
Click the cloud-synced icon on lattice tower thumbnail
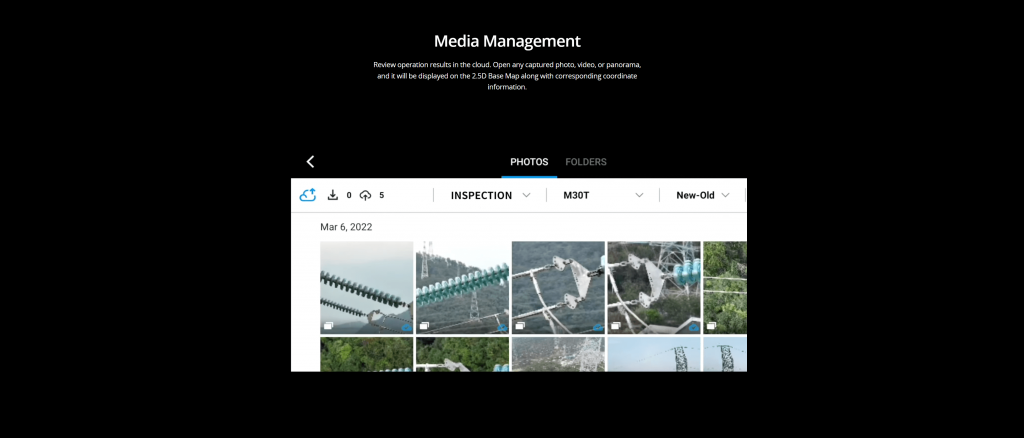click(694, 327)
